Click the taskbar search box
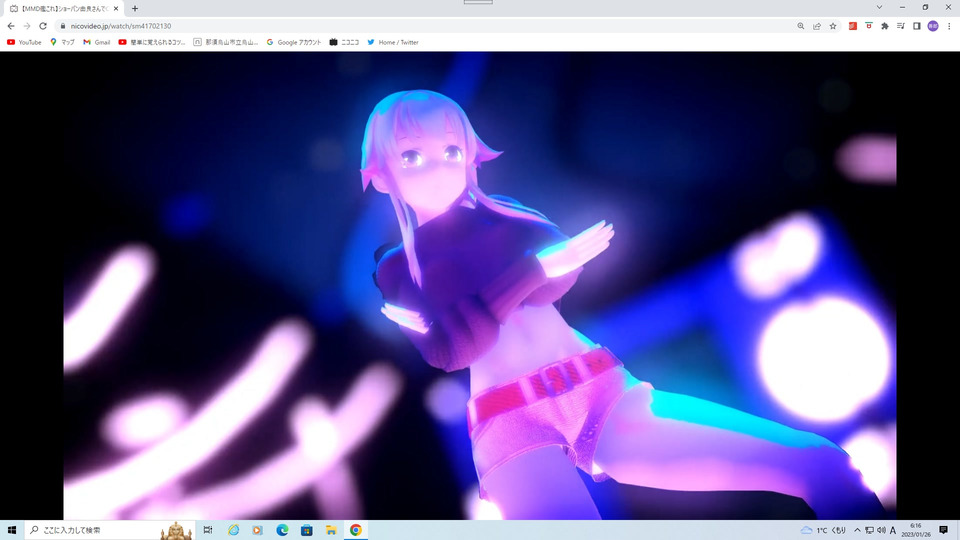The image size is (960, 540). 110,530
